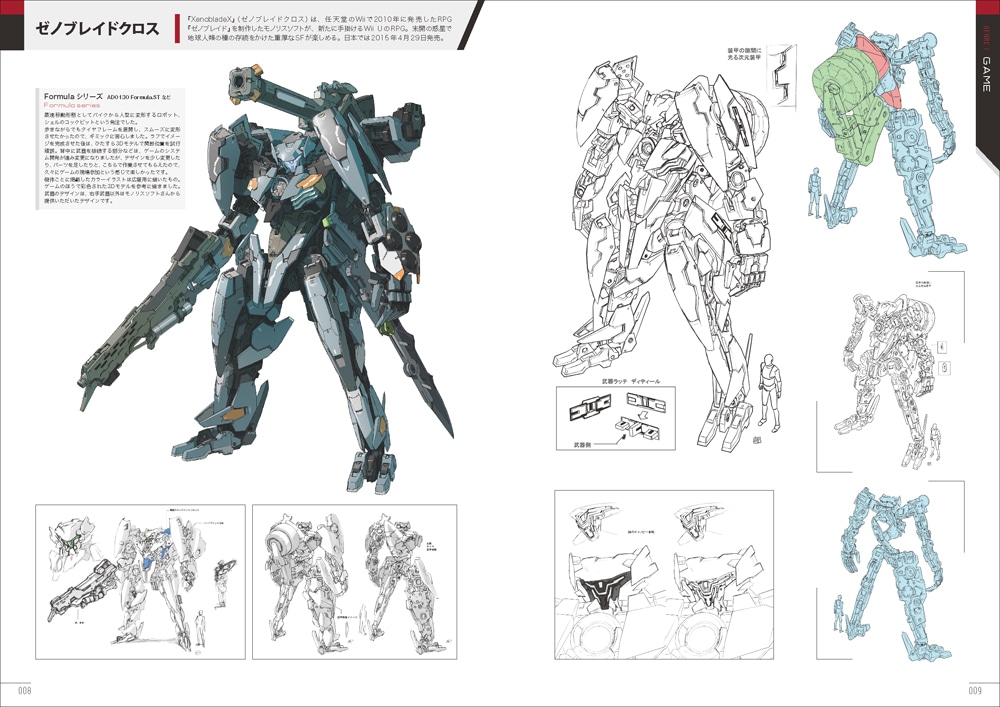Click the ゼノブレイドクロス title banner
This screenshot has width=1000, height=707.
pyautogui.click(x=95, y=29)
